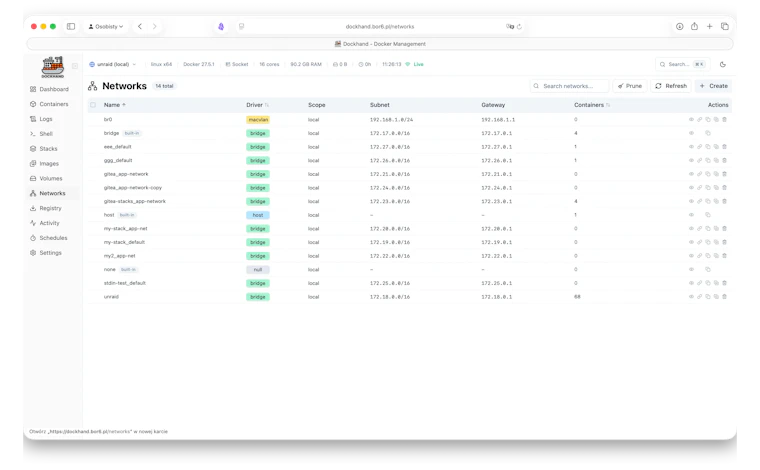Go to Containers in the sidebar

49,104
